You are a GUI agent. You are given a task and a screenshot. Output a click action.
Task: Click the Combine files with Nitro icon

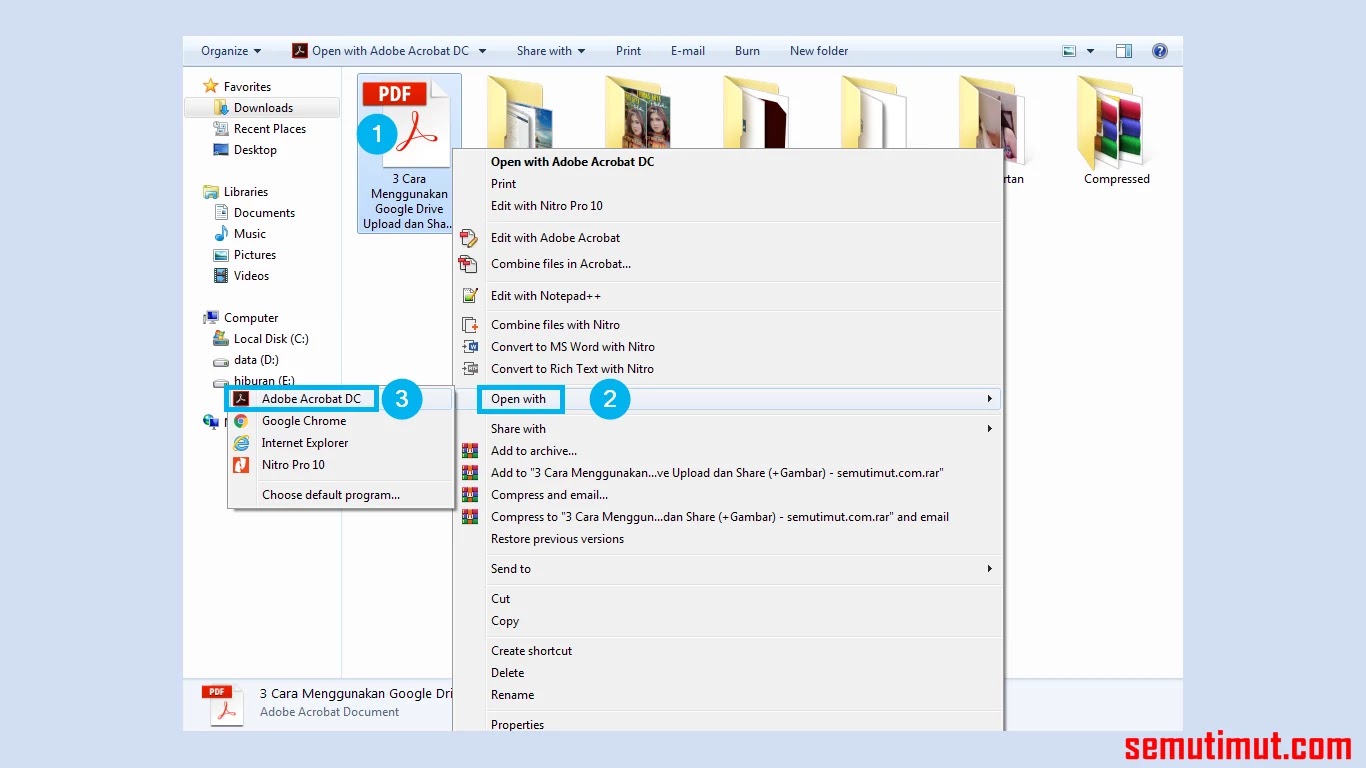(469, 325)
